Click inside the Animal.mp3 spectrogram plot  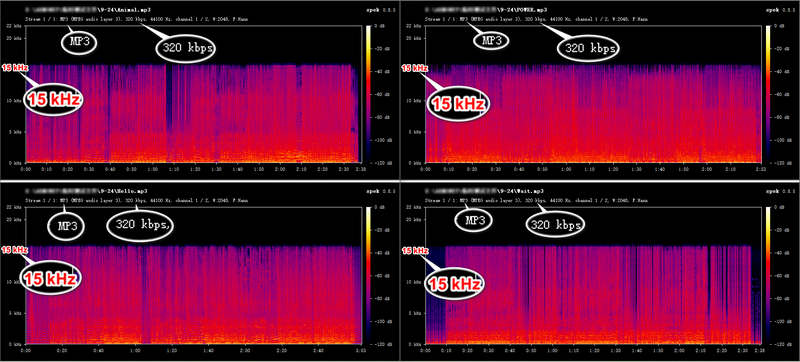tap(193, 93)
